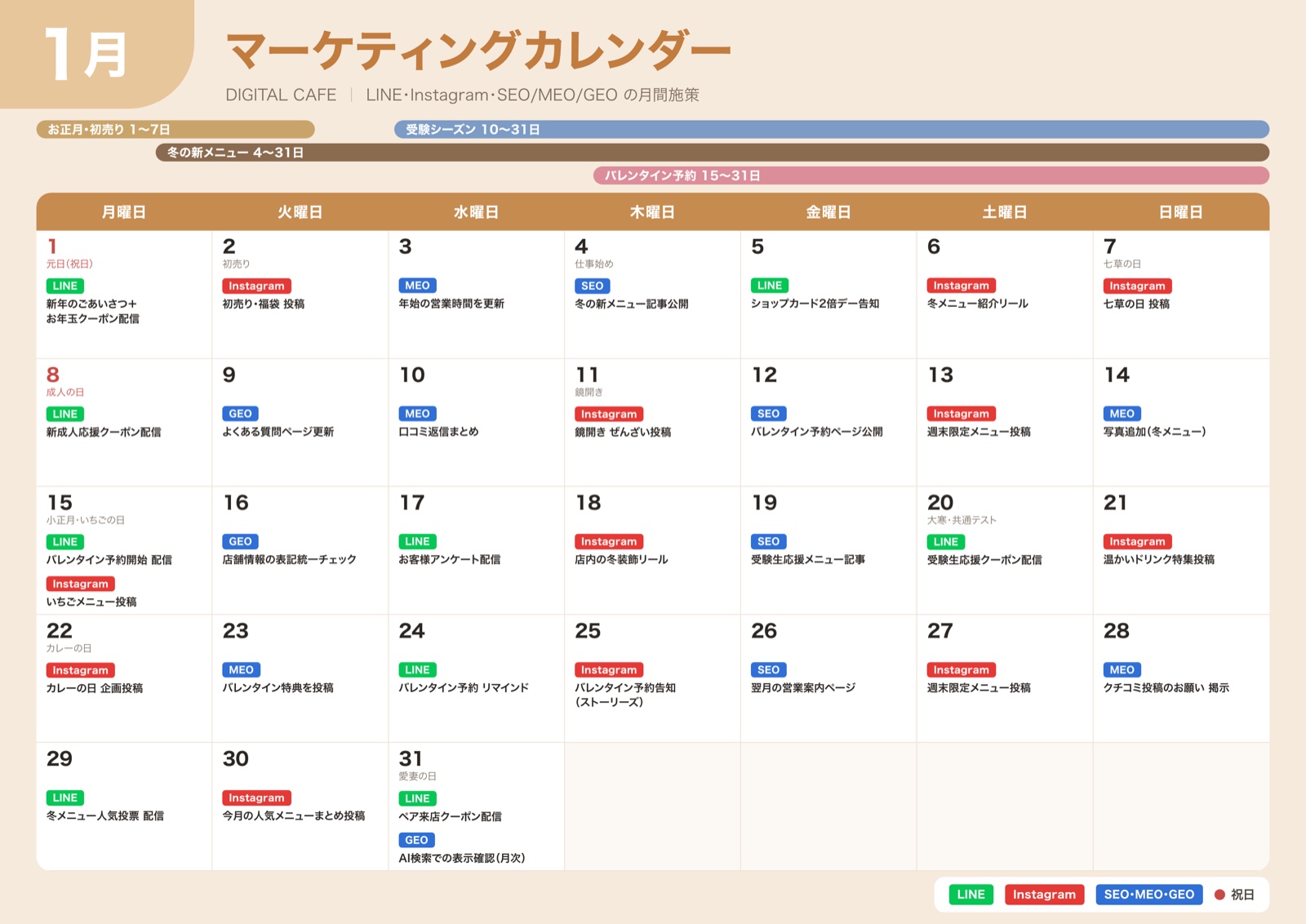The width and height of the screenshot is (1306, 924).
Task: Click the Instagram tag on January 25
Action: 609,670
